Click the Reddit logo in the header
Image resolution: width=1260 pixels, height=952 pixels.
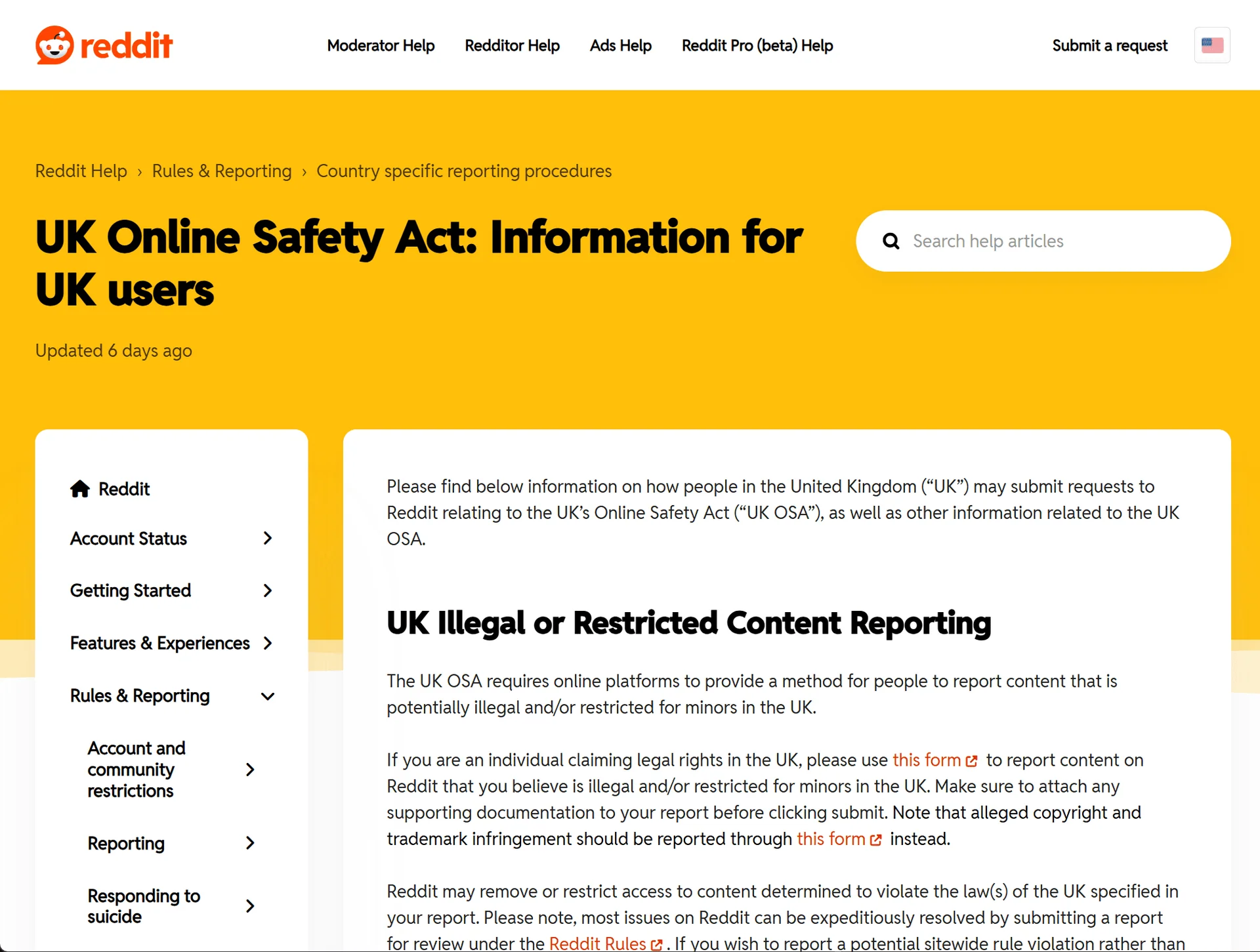click(104, 45)
